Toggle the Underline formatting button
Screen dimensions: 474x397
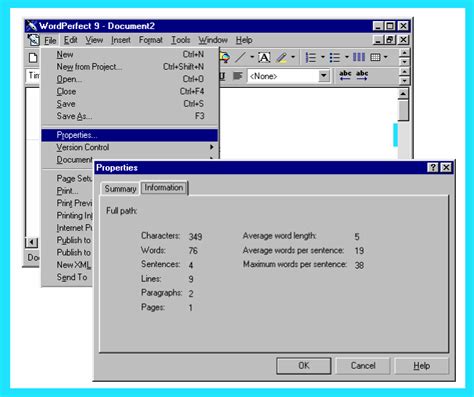(223, 76)
